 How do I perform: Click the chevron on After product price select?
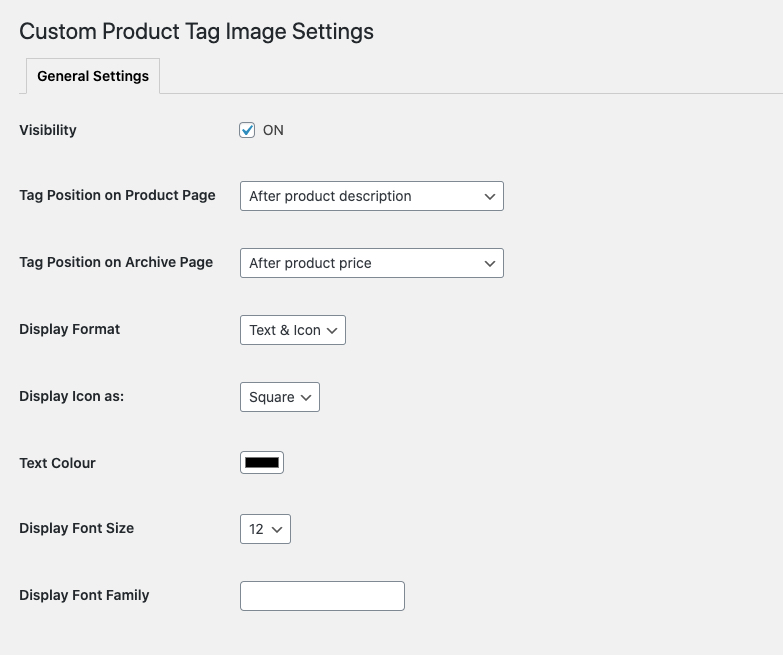[x=490, y=264]
